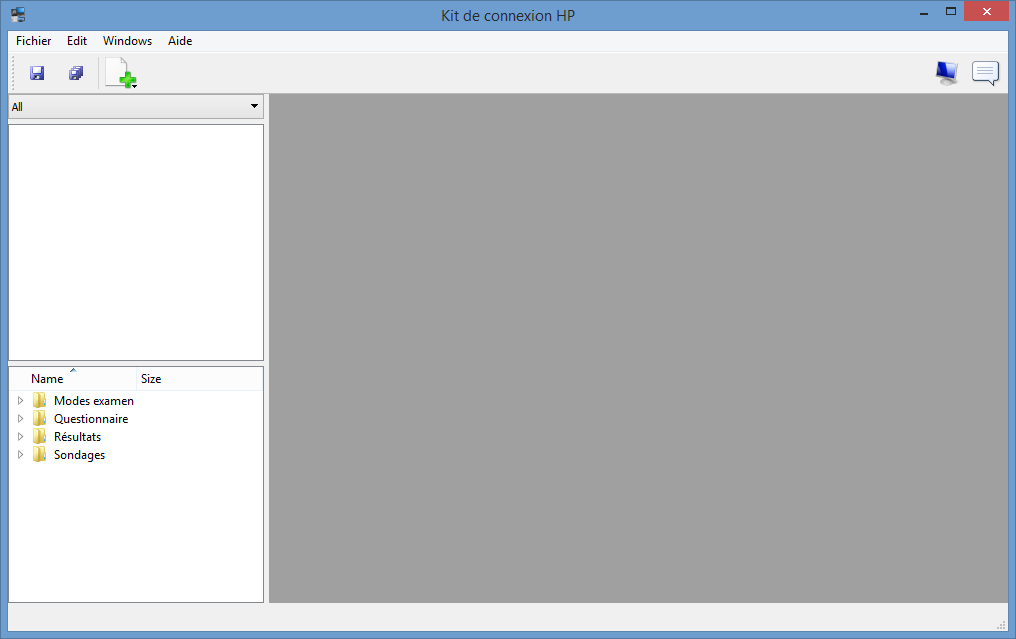Open the Windows menu

127,41
